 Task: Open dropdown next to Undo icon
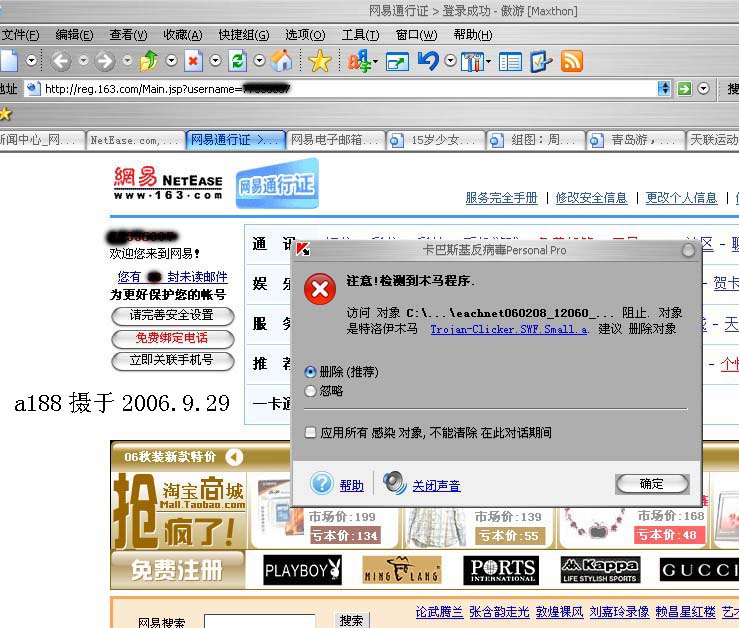(x=451, y=60)
